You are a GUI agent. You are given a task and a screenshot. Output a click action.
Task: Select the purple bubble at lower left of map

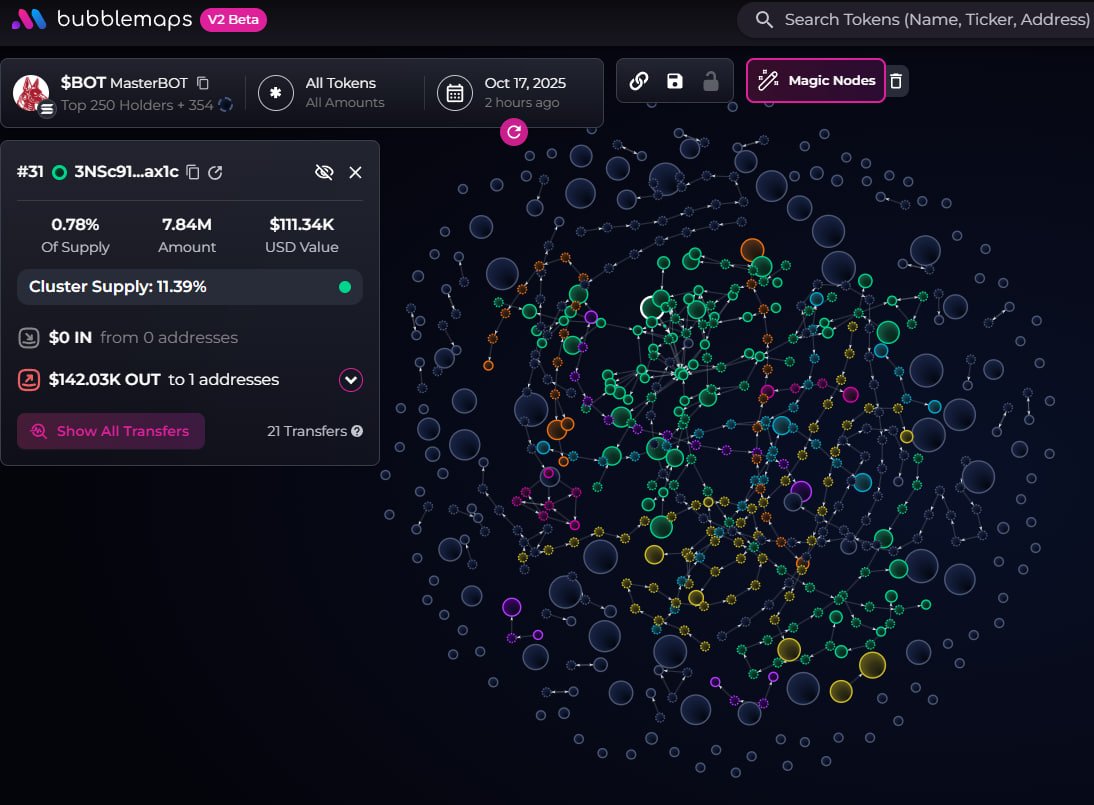click(x=511, y=607)
